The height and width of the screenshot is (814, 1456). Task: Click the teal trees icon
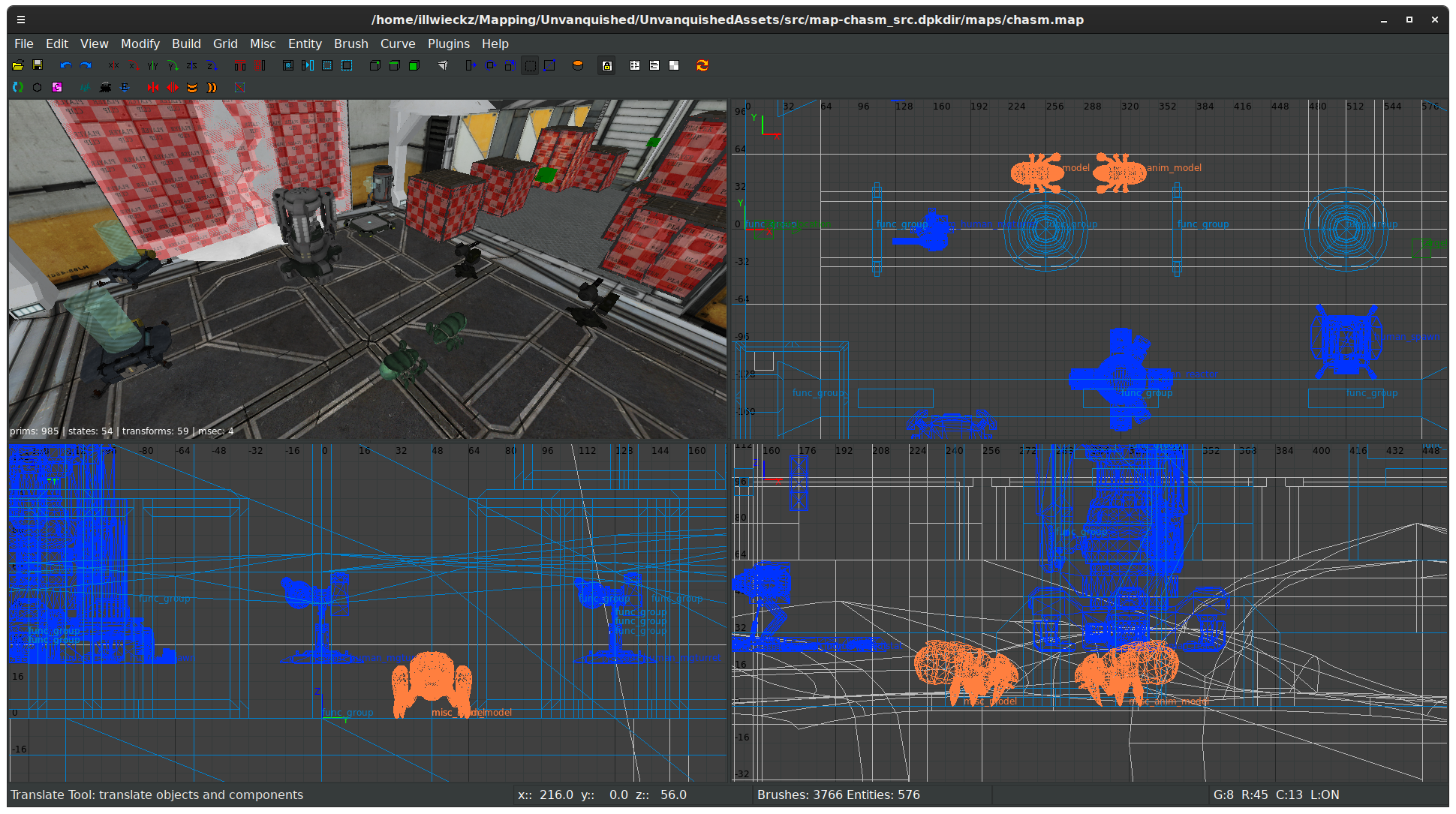[86, 87]
